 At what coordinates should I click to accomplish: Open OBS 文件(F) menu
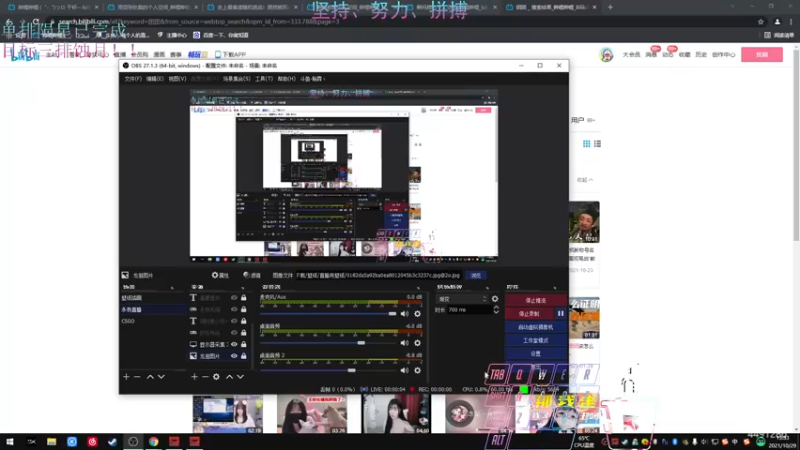[x=133, y=79]
